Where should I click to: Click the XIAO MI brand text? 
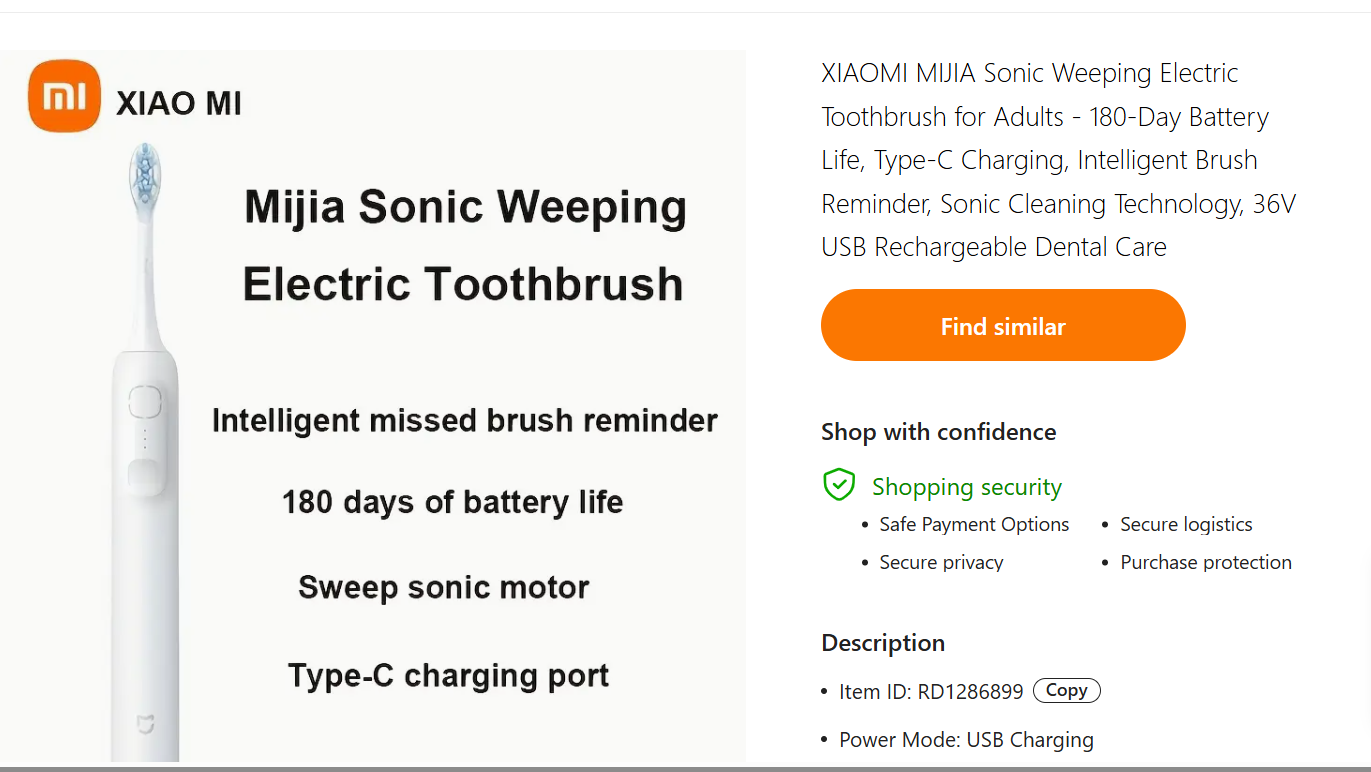(179, 103)
